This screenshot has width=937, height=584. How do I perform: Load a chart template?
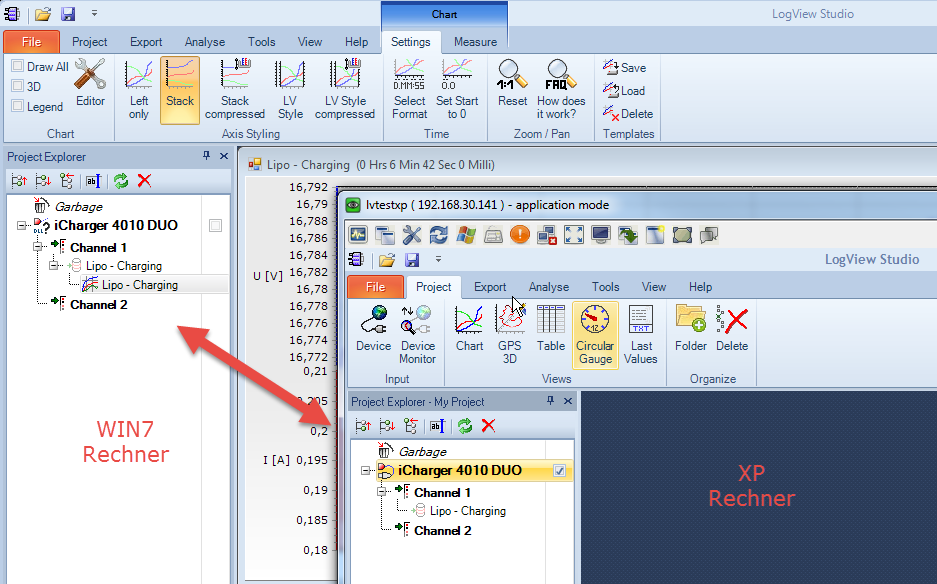coord(624,91)
